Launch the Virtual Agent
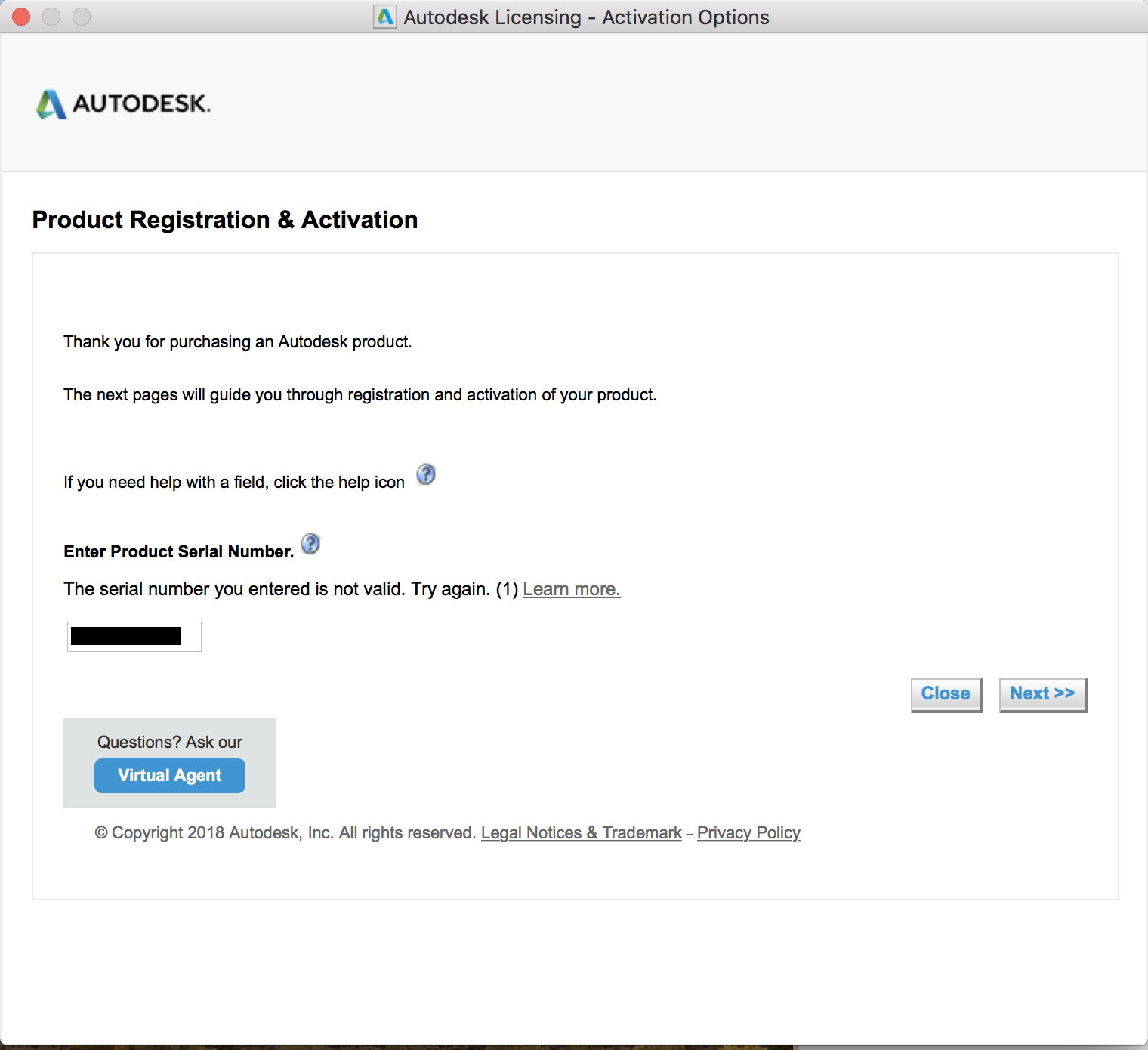The height and width of the screenshot is (1050, 1148). click(x=169, y=775)
